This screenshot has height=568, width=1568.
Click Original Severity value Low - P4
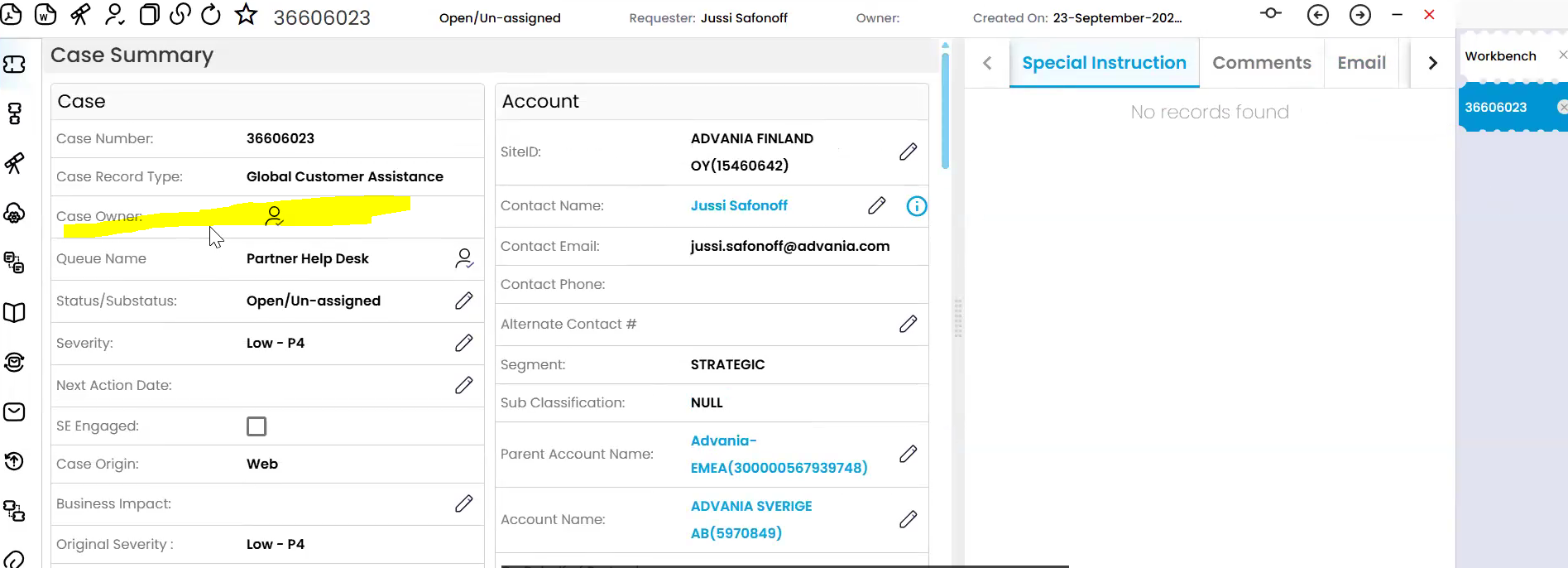276,544
